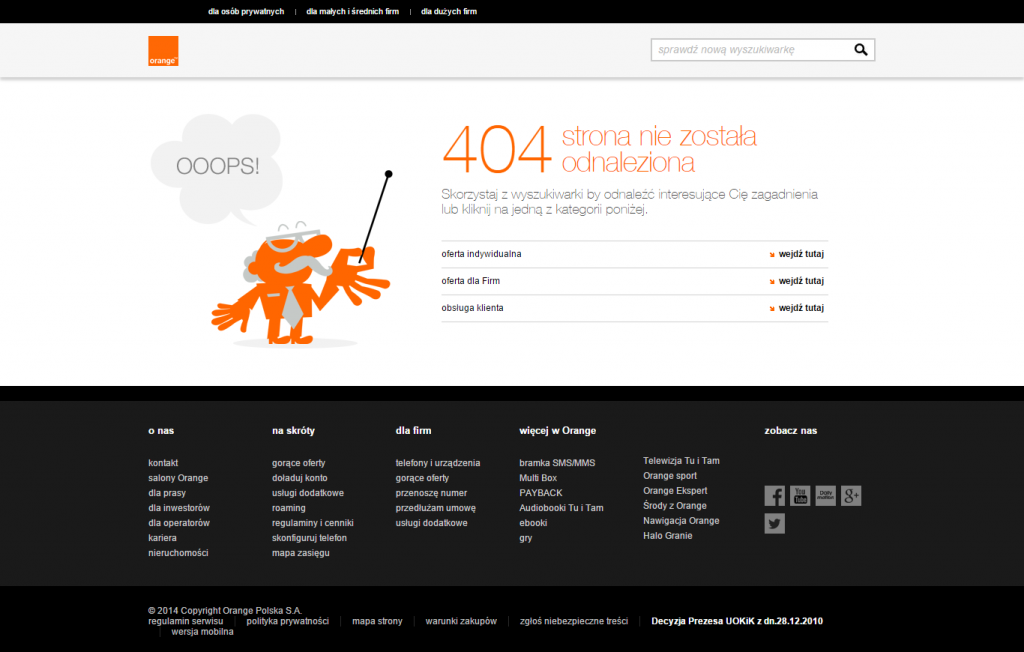Screen dimensions: 1024x652
Task: Open 'salony Orange' footer link
Action: click(x=178, y=478)
